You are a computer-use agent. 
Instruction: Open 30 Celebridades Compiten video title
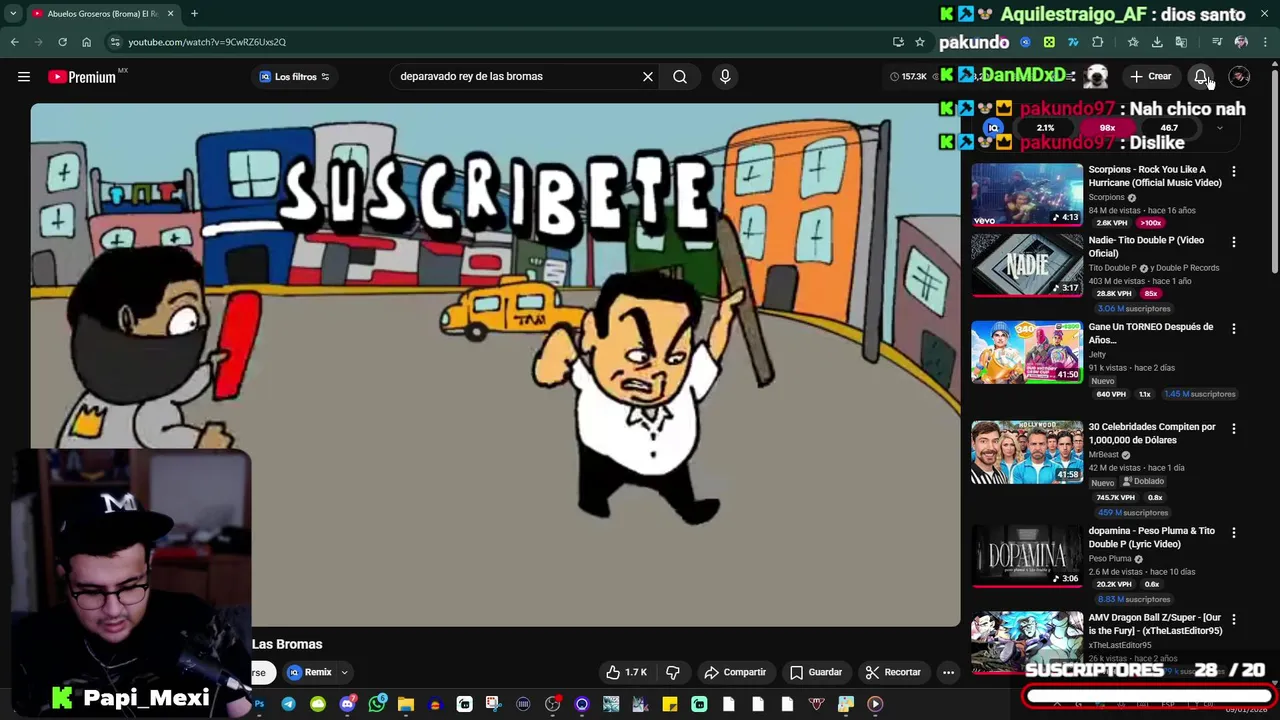coord(1152,433)
